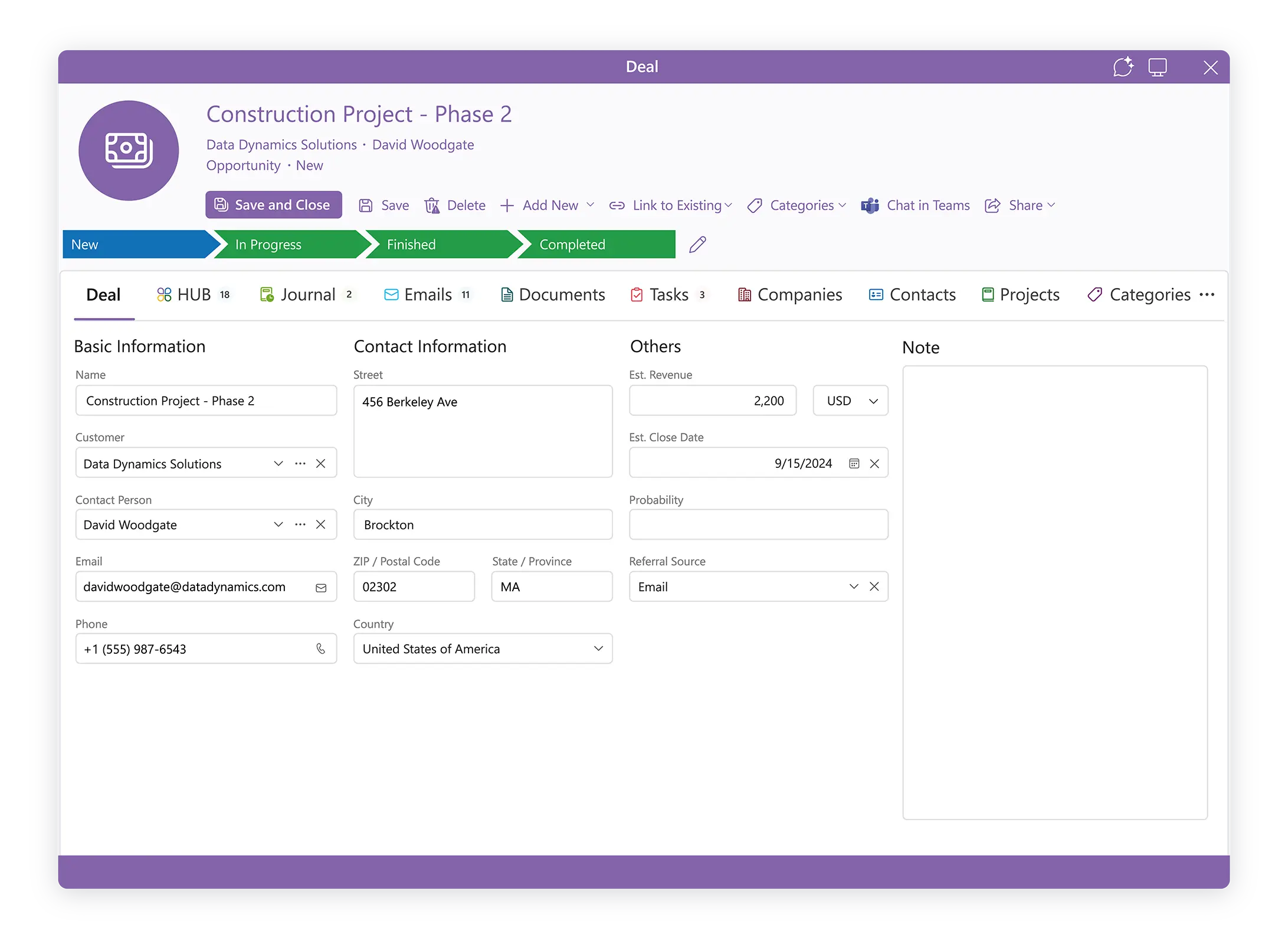Clear the Referral Source with the X icon

click(874, 586)
